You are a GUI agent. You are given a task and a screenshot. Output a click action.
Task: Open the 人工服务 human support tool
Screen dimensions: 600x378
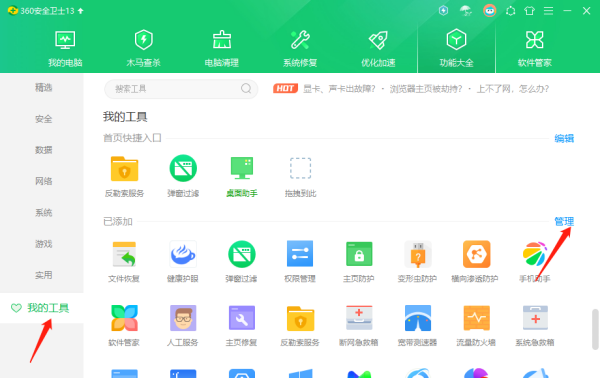pyautogui.click(x=183, y=326)
